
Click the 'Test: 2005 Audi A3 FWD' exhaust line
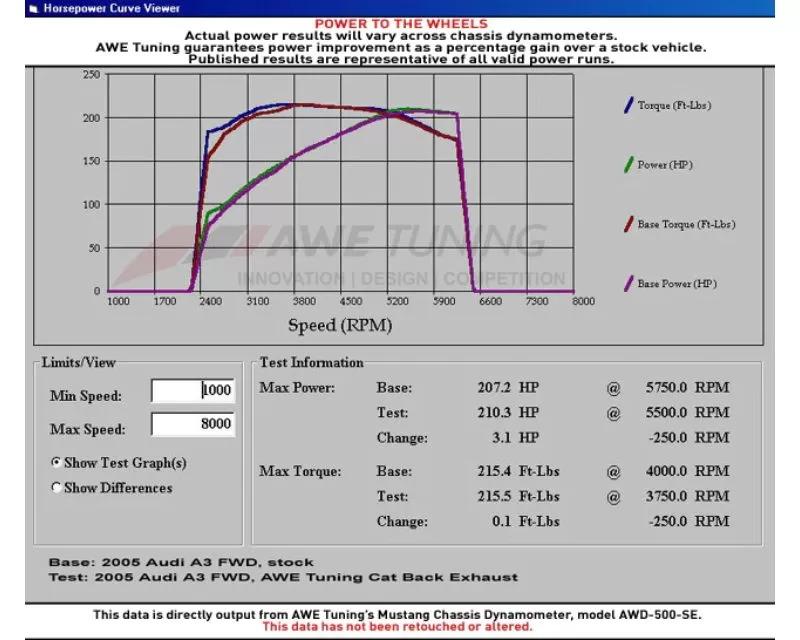[x=283, y=577]
